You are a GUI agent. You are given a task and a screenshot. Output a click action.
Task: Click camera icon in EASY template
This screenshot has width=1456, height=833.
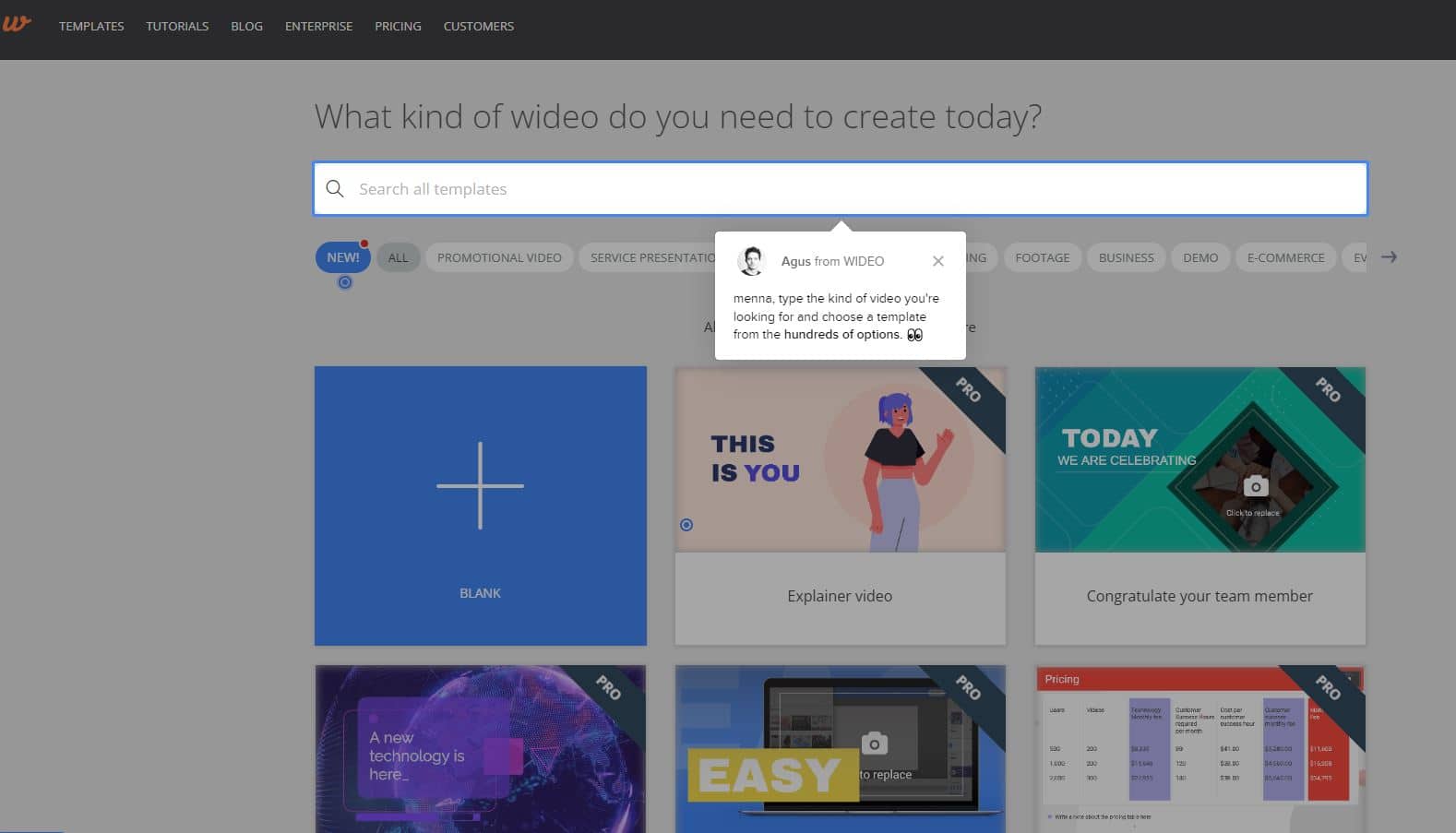click(x=874, y=743)
